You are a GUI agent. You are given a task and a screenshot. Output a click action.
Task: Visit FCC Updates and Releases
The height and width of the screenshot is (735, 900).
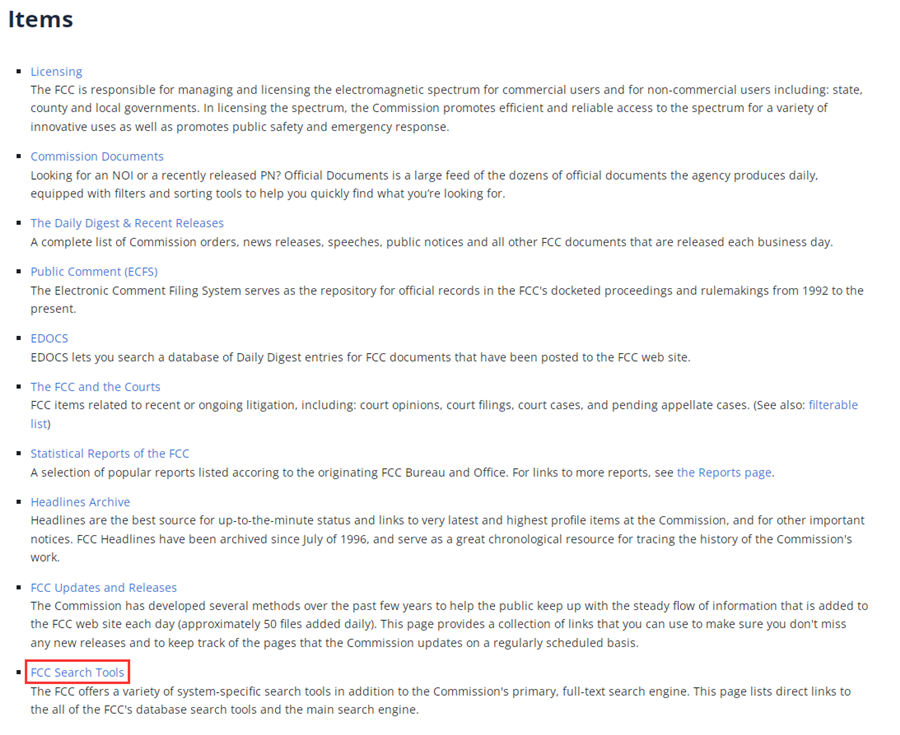(x=103, y=588)
